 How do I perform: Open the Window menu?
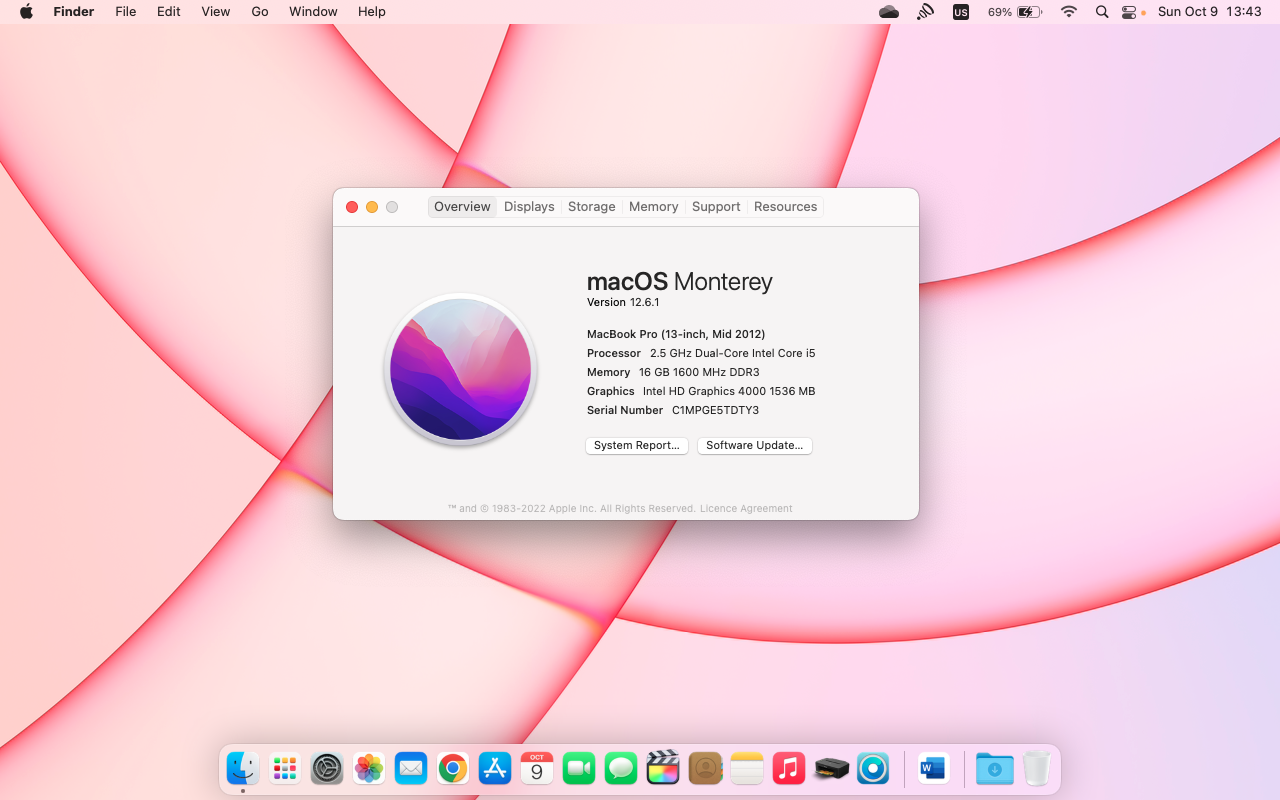pyautogui.click(x=313, y=12)
